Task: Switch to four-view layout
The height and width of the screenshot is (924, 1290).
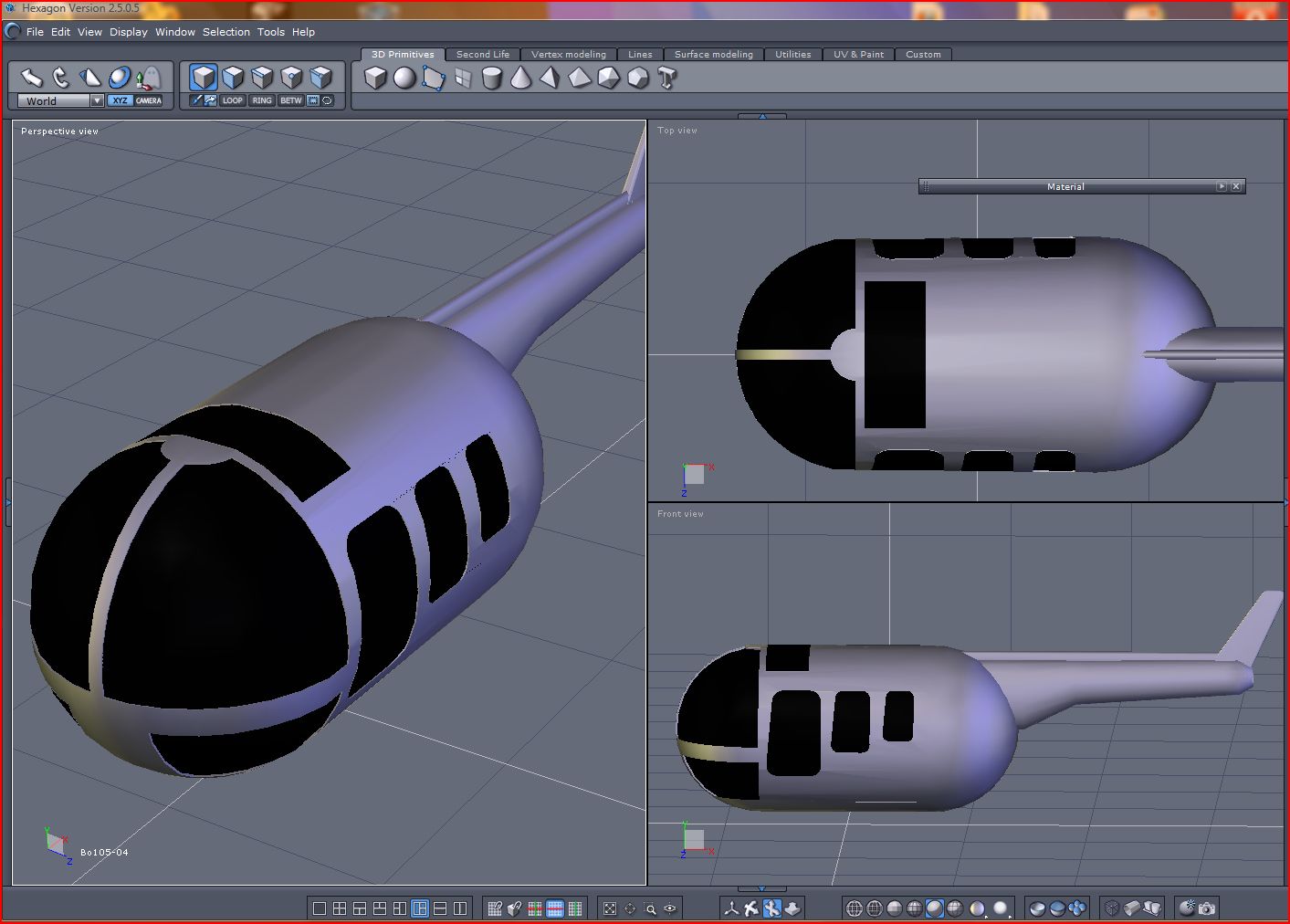Action: [340, 908]
